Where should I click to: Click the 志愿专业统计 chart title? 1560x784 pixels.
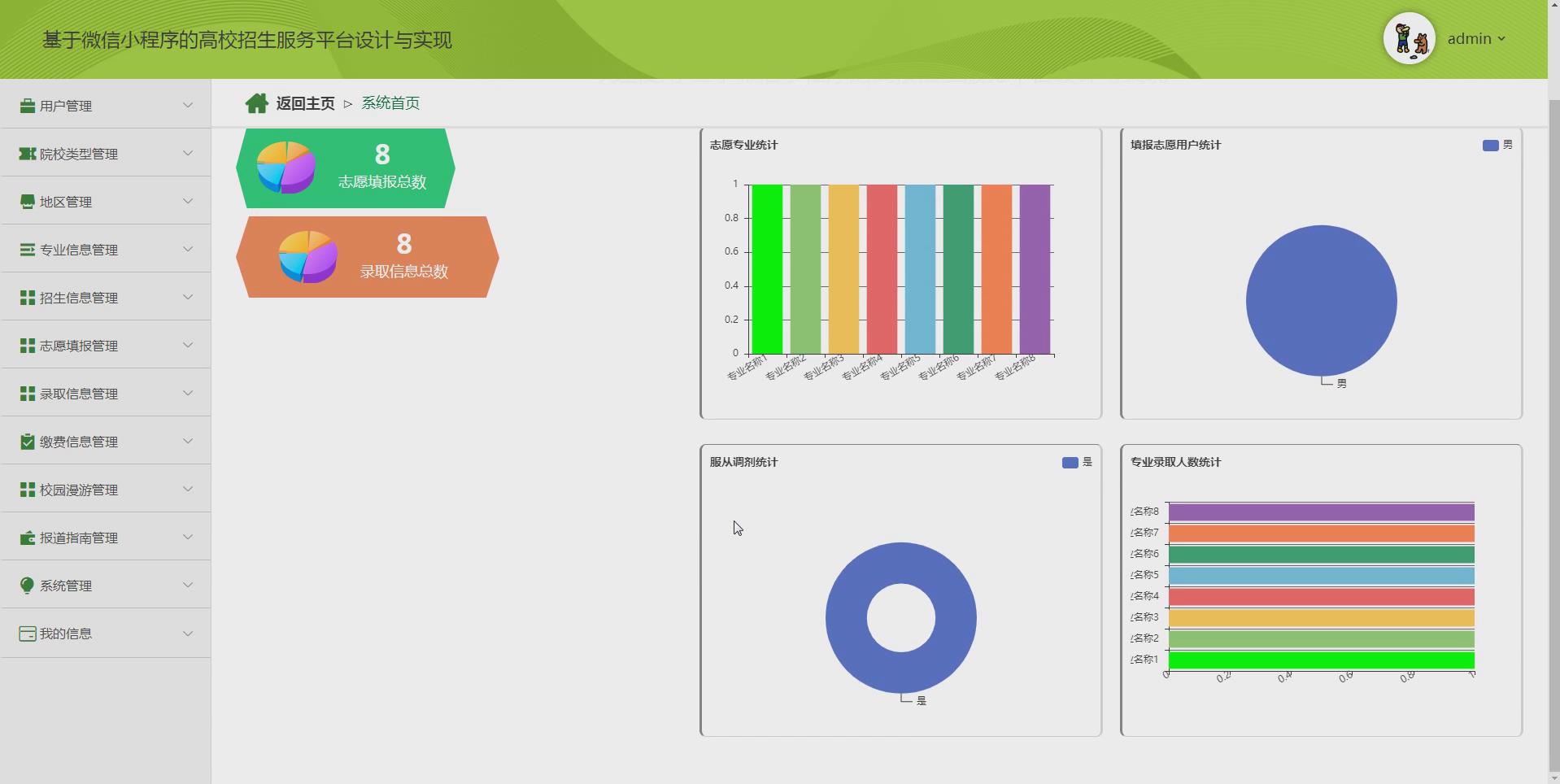(x=743, y=145)
